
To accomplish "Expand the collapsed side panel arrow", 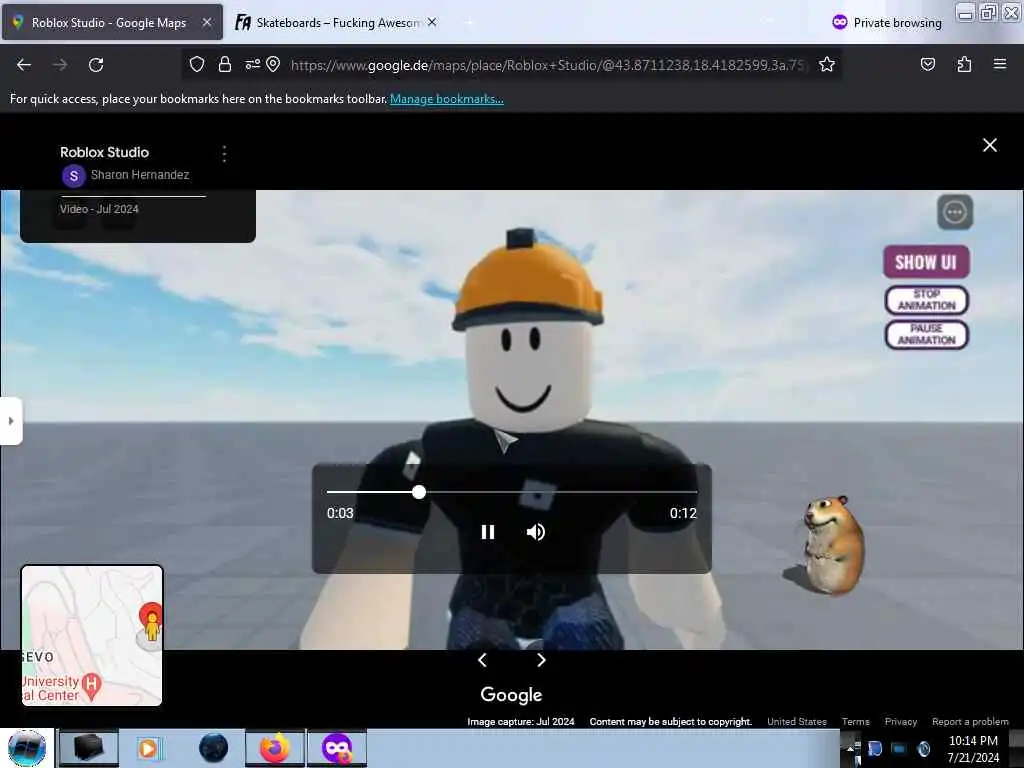I will coord(10,421).
